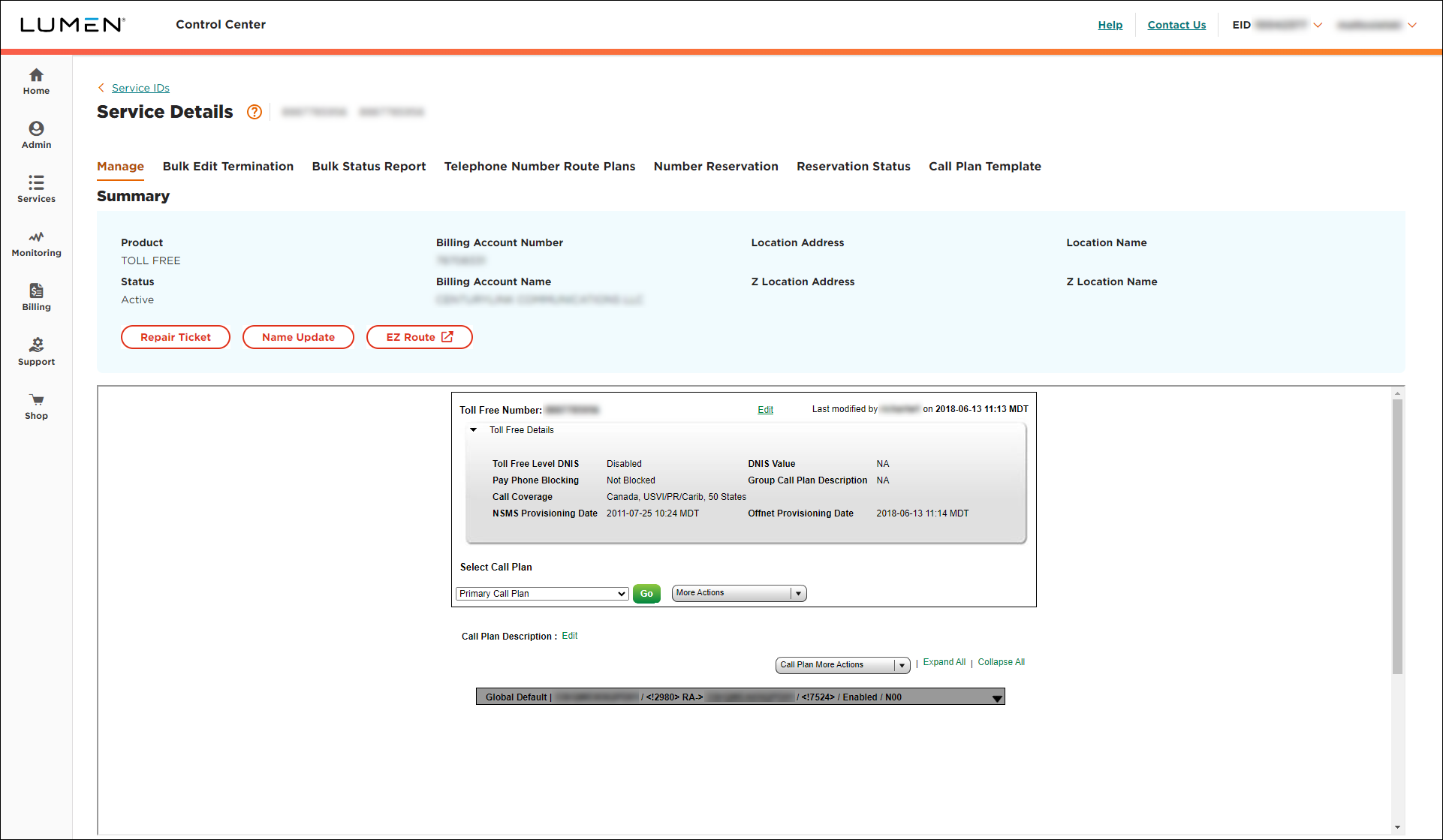Click the Repair Ticket button

coord(175,337)
